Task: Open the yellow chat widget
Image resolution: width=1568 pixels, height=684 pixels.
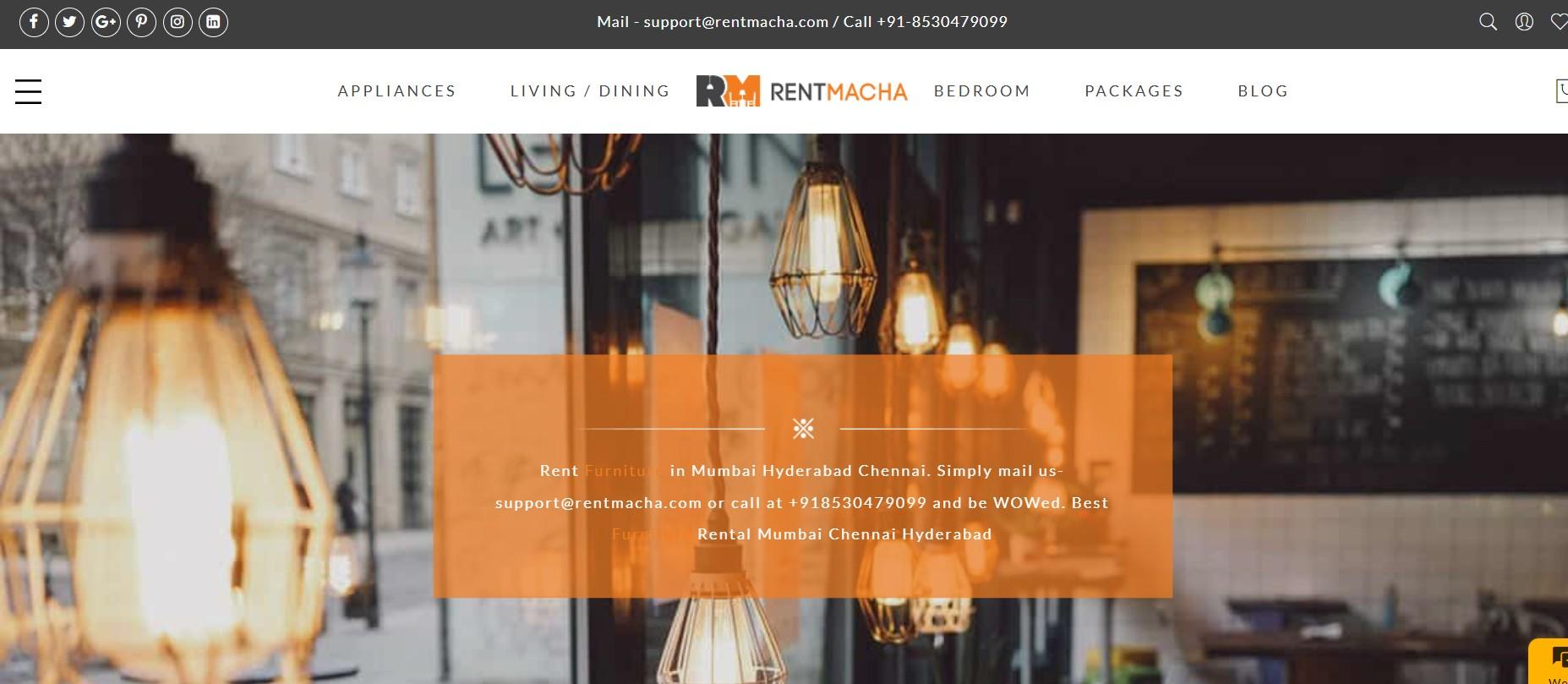Action: (1549, 662)
